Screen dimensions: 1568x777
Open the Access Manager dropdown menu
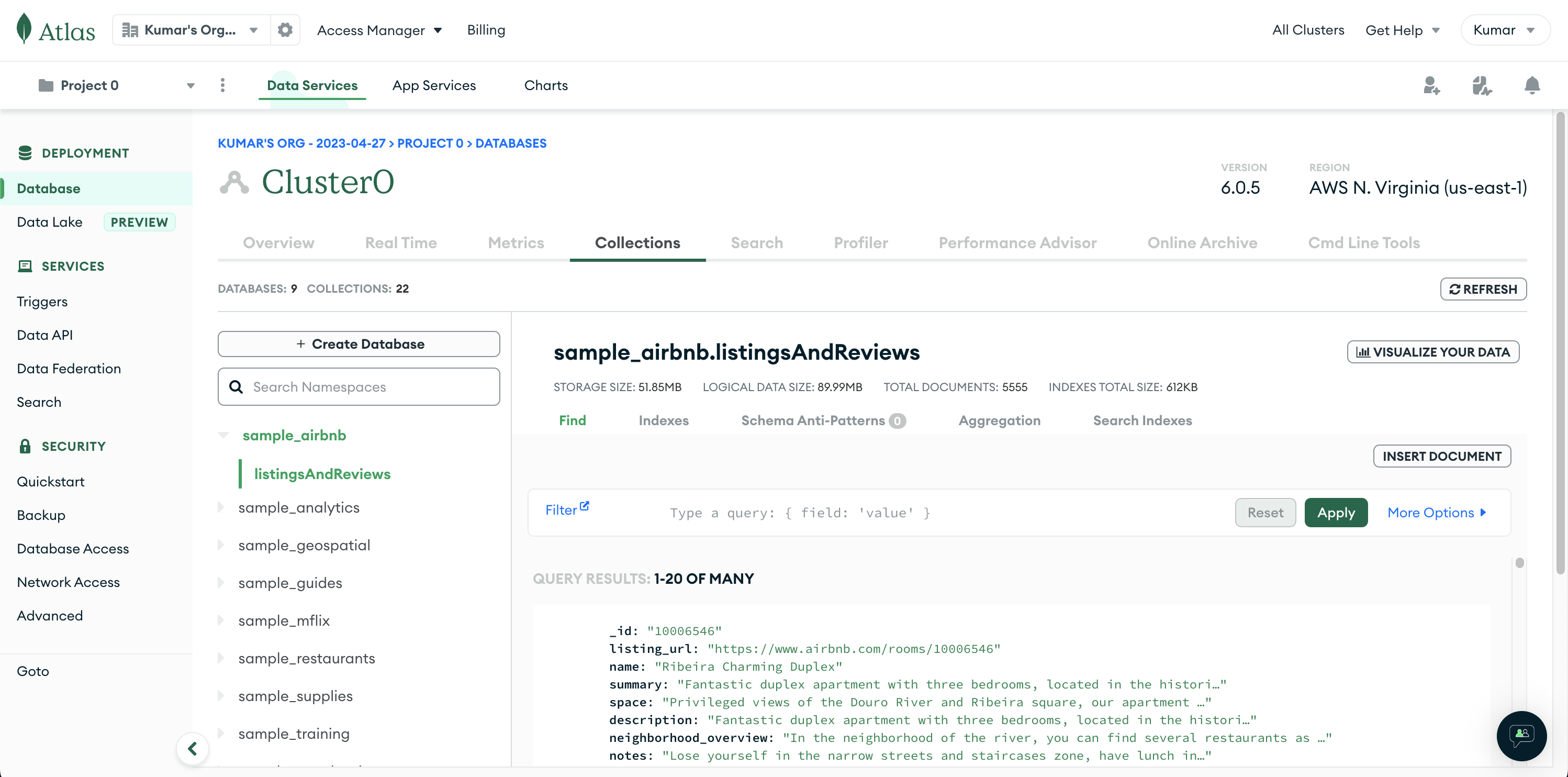[379, 30]
